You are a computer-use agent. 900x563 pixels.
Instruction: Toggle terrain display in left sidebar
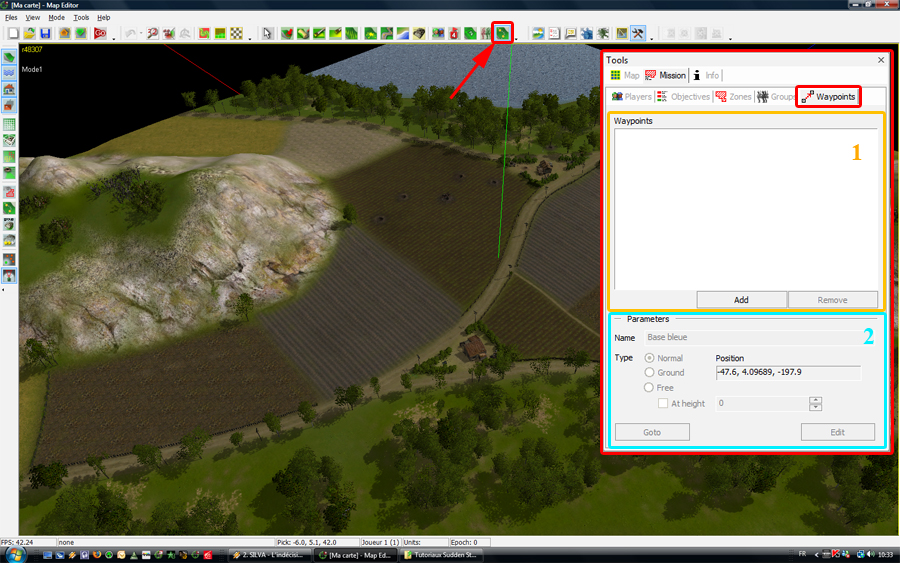pyautogui.click(x=9, y=57)
